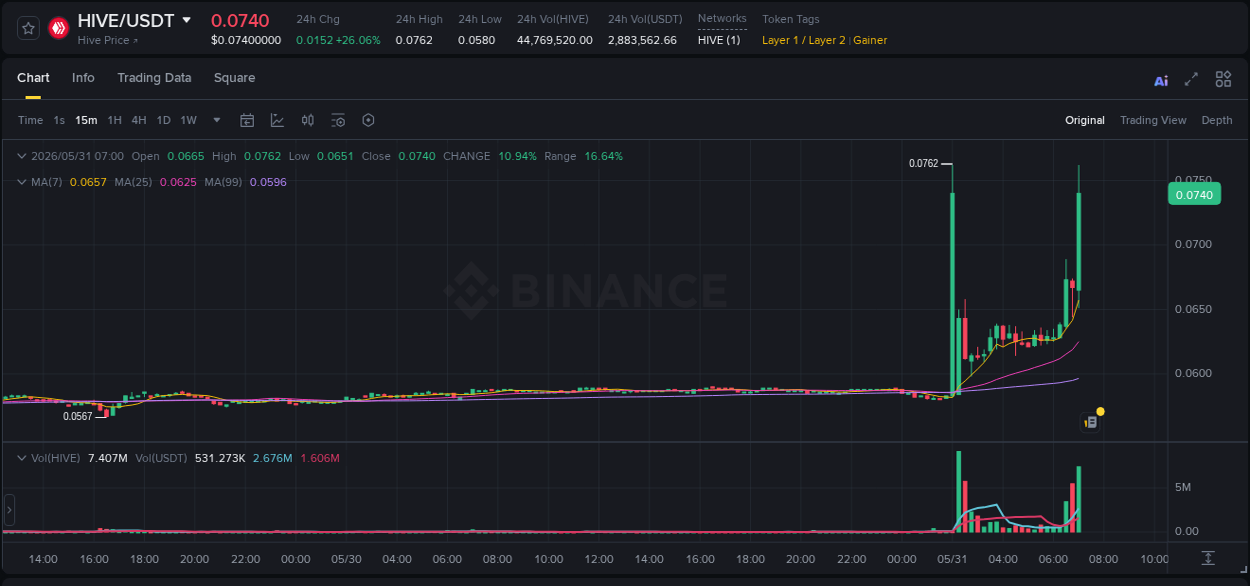This screenshot has width=1250, height=586.
Task: Open the Trading Data tab
Action: pyautogui.click(x=154, y=78)
